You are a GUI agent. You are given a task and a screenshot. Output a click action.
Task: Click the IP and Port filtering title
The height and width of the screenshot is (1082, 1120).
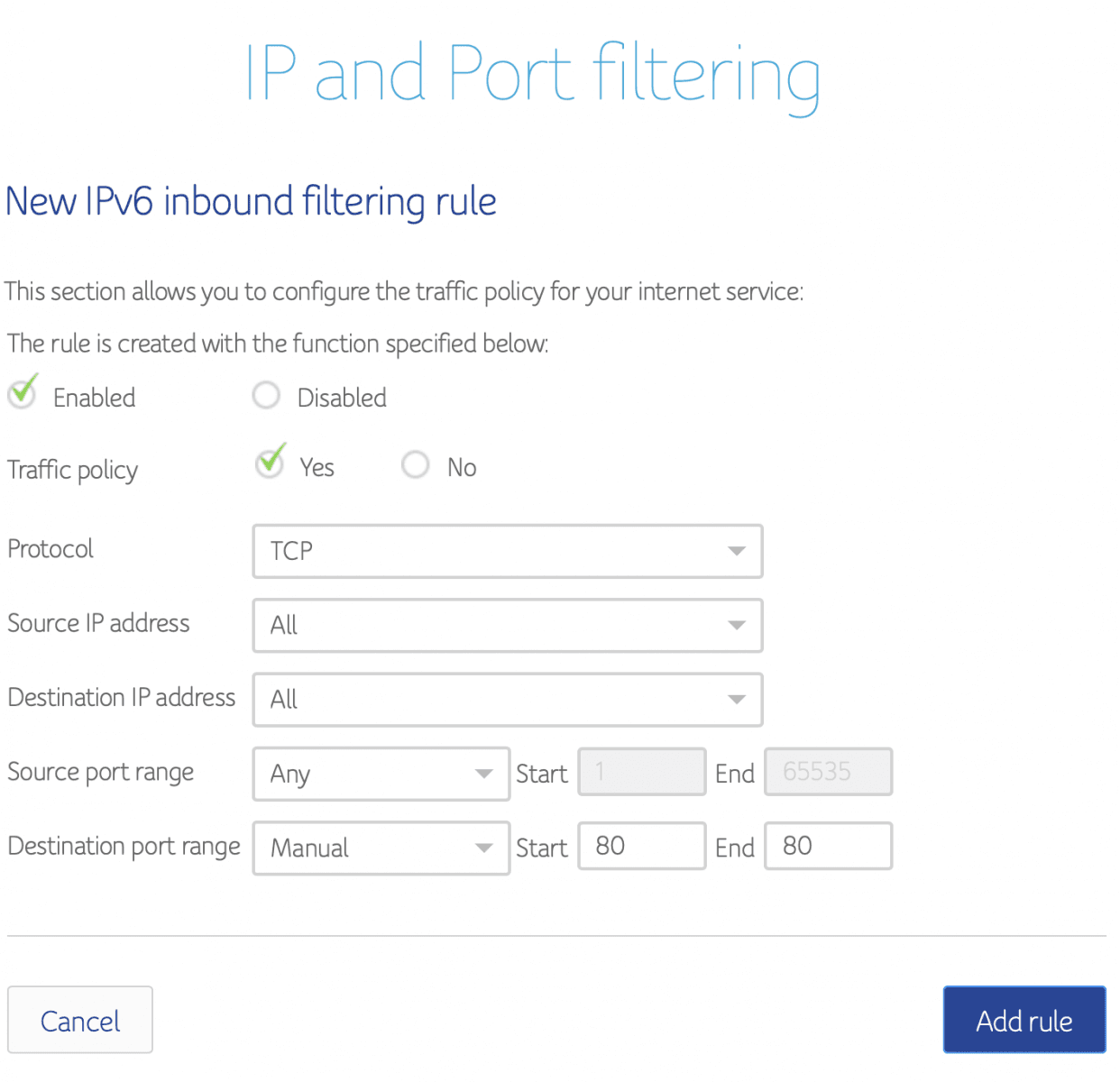(x=532, y=72)
